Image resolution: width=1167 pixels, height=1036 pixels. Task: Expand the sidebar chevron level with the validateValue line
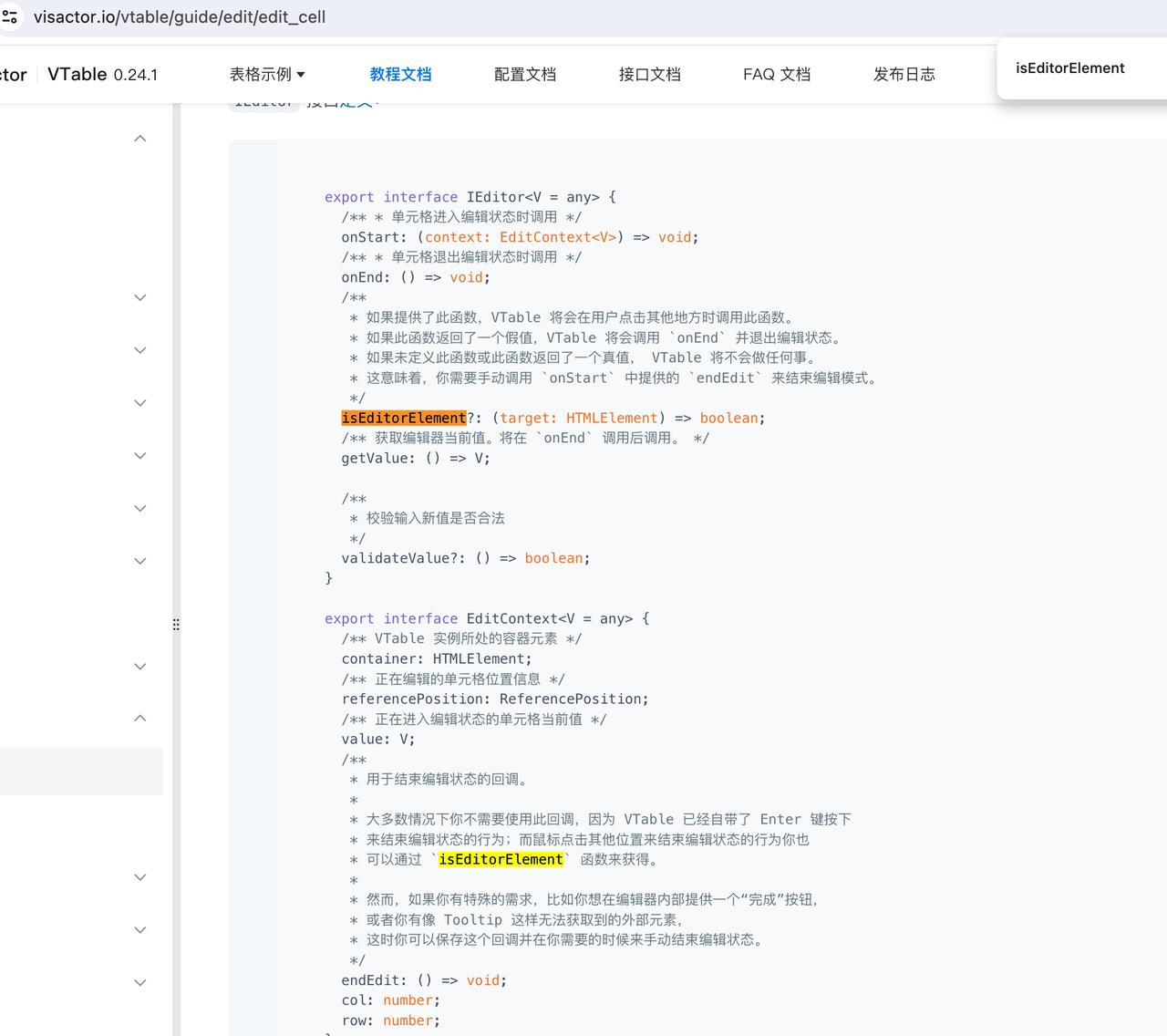pos(140,561)
